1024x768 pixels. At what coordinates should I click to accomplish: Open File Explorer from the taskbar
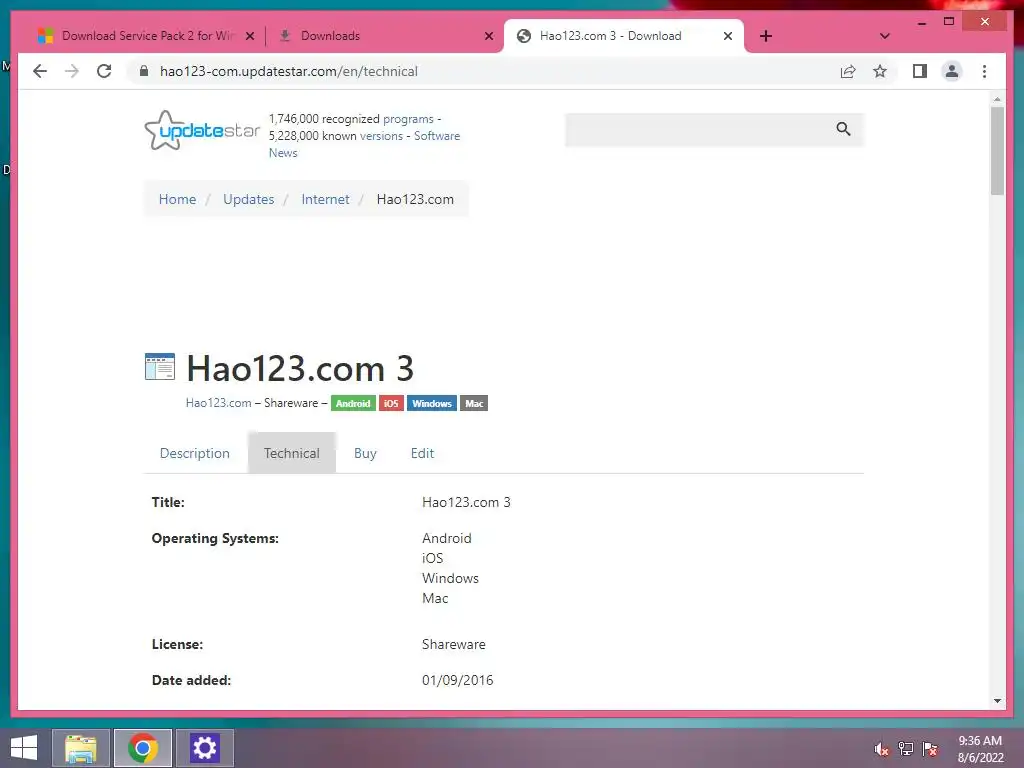pyautogui.click(x=81, y=748)
